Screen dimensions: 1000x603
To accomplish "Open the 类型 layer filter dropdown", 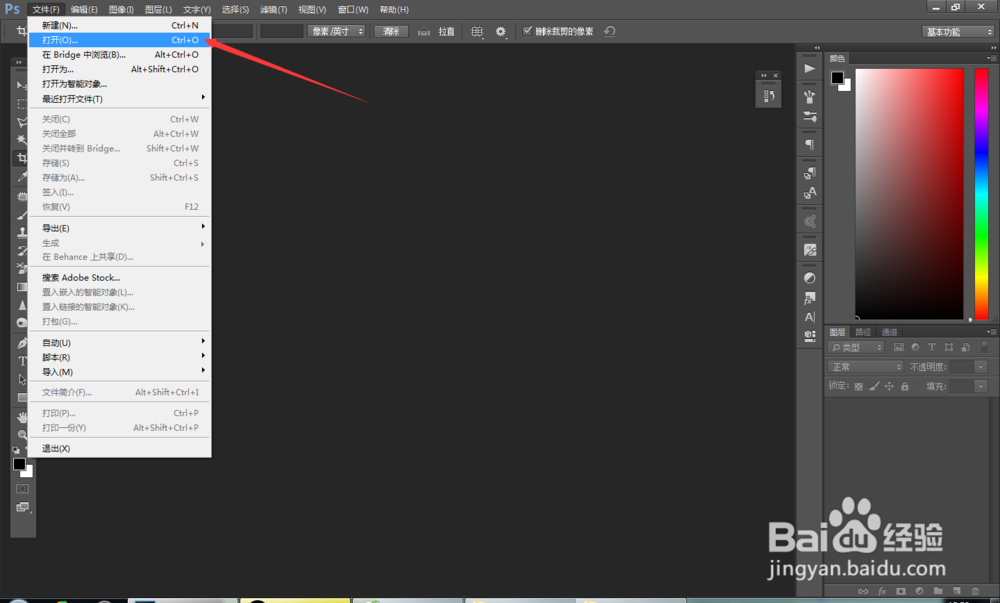I will pyautogui.click(x=856, y=347).
